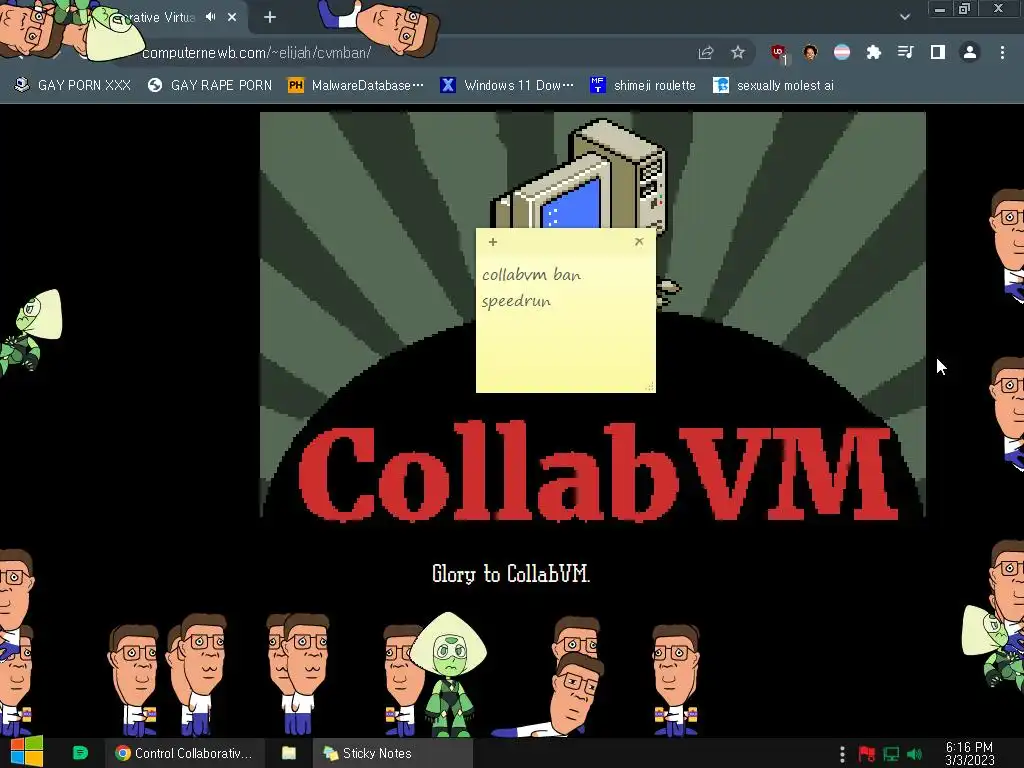Screen dimensions: 1024x768
Task: Bookmark this page with the star icon
Action: click(x=738, y=52)
